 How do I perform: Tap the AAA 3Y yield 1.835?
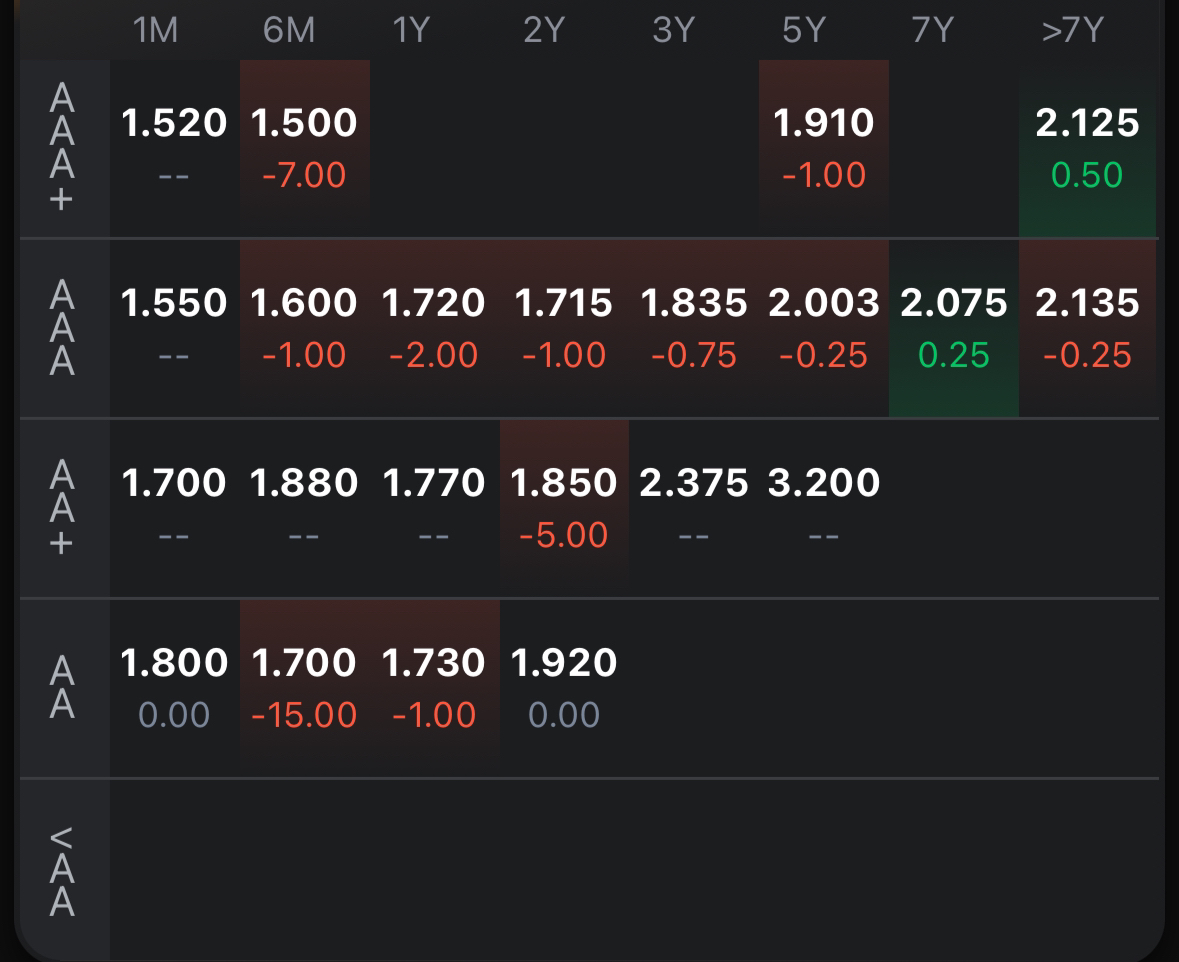pos(694,329)
